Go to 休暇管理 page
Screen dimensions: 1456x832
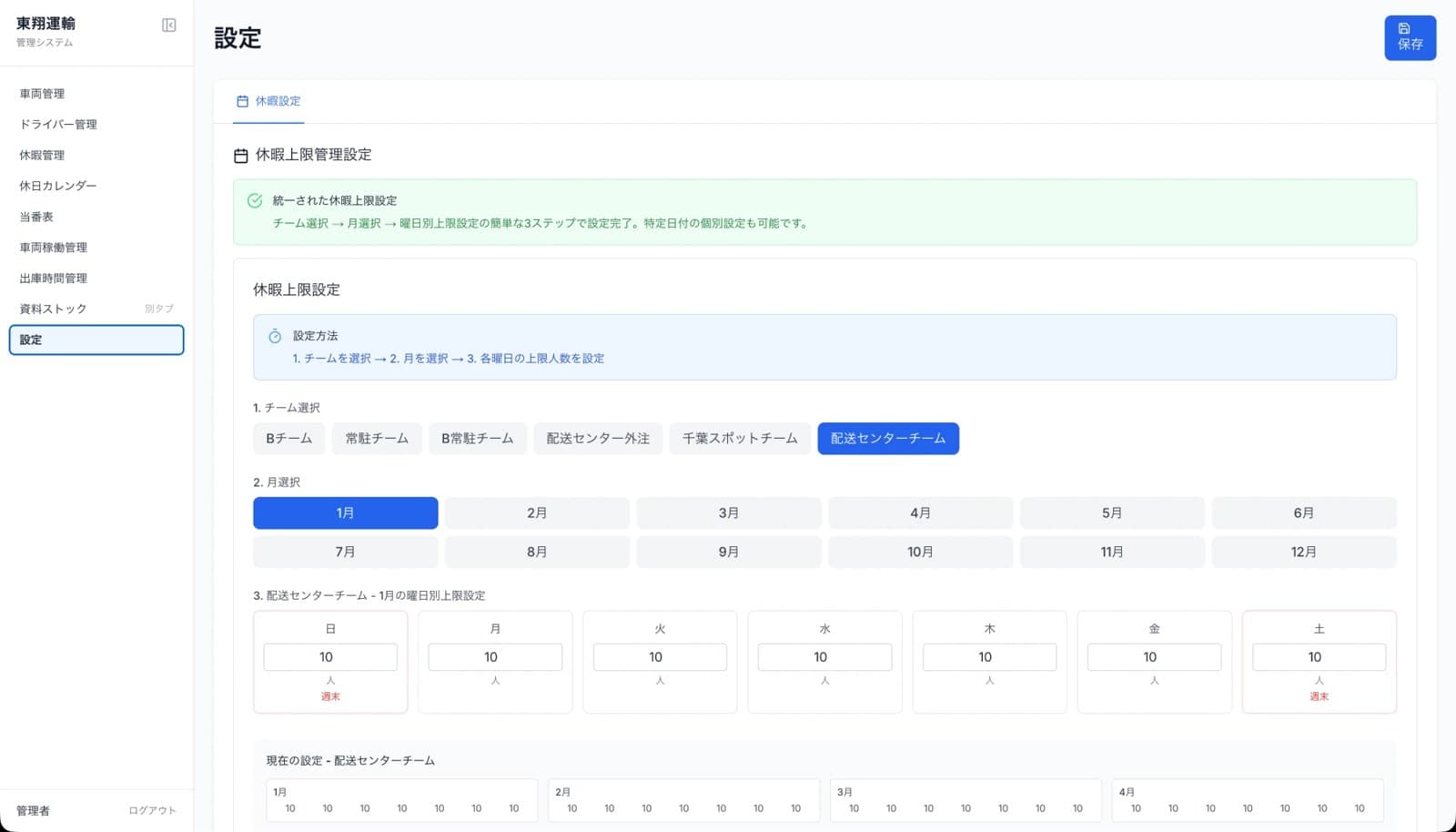pyautogui.click(x=96, y=156)
